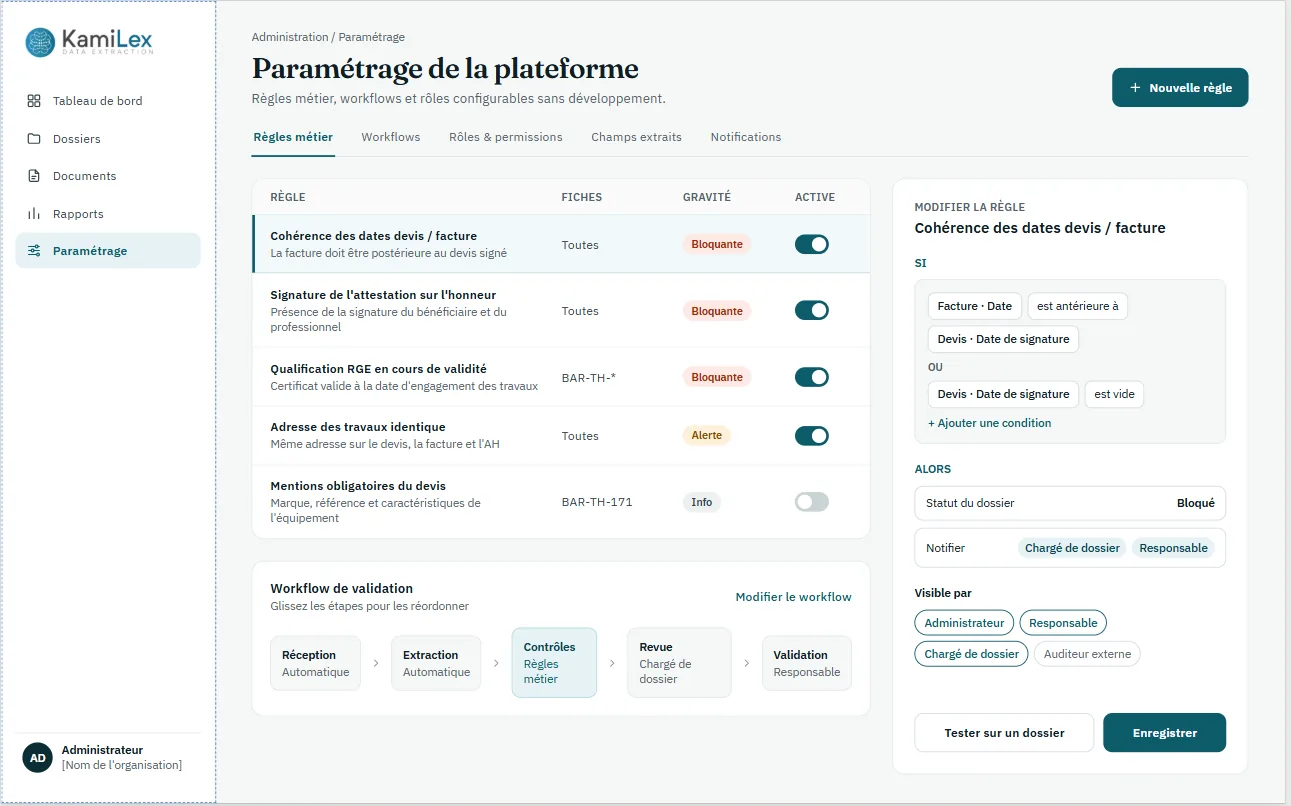Screen dimensions: 1291x806
Task: Click the Rapports bar chart icon
Action: tap(34, 214)
